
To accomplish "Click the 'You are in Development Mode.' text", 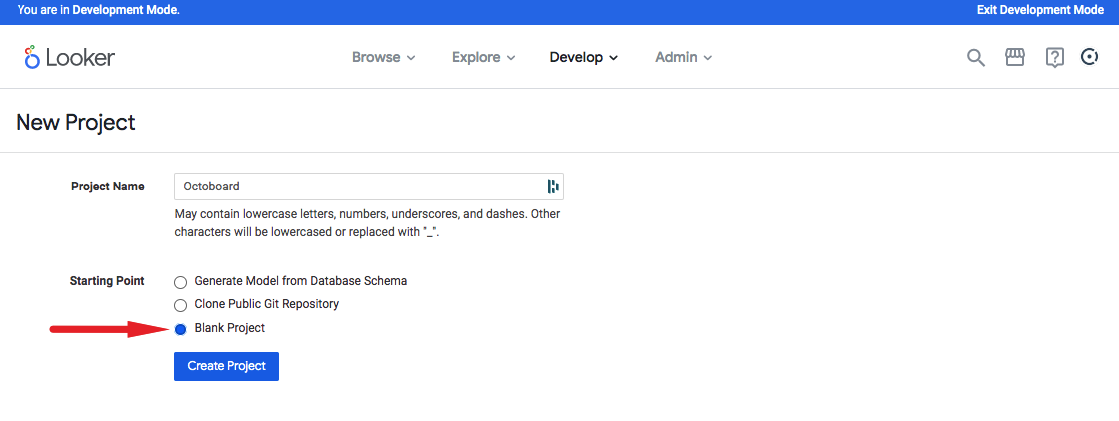I will pos(98,10).
